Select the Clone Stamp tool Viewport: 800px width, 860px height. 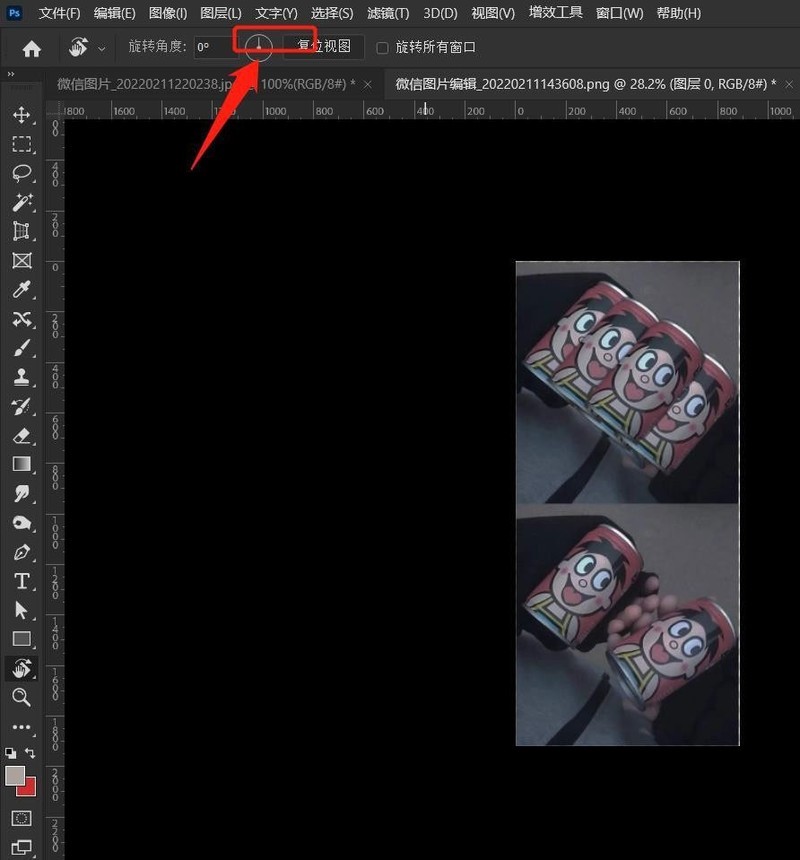point(21,377)
